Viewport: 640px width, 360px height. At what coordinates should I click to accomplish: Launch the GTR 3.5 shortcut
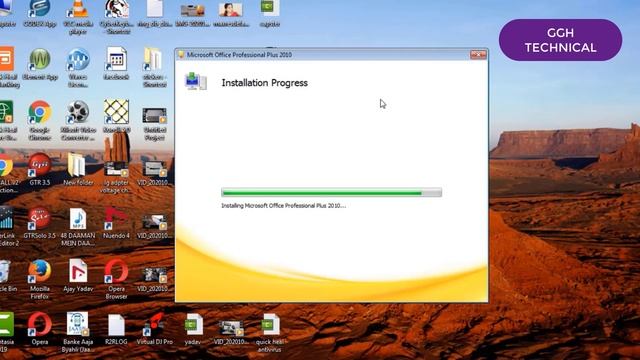click(40, 164)
